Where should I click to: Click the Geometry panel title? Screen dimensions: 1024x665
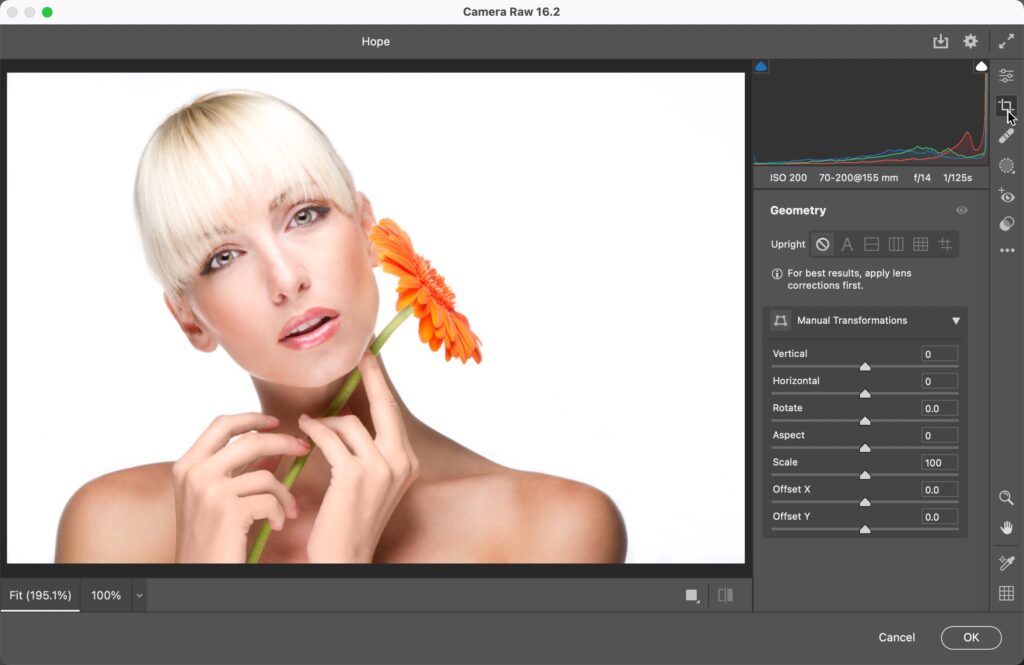pos(797,210)
